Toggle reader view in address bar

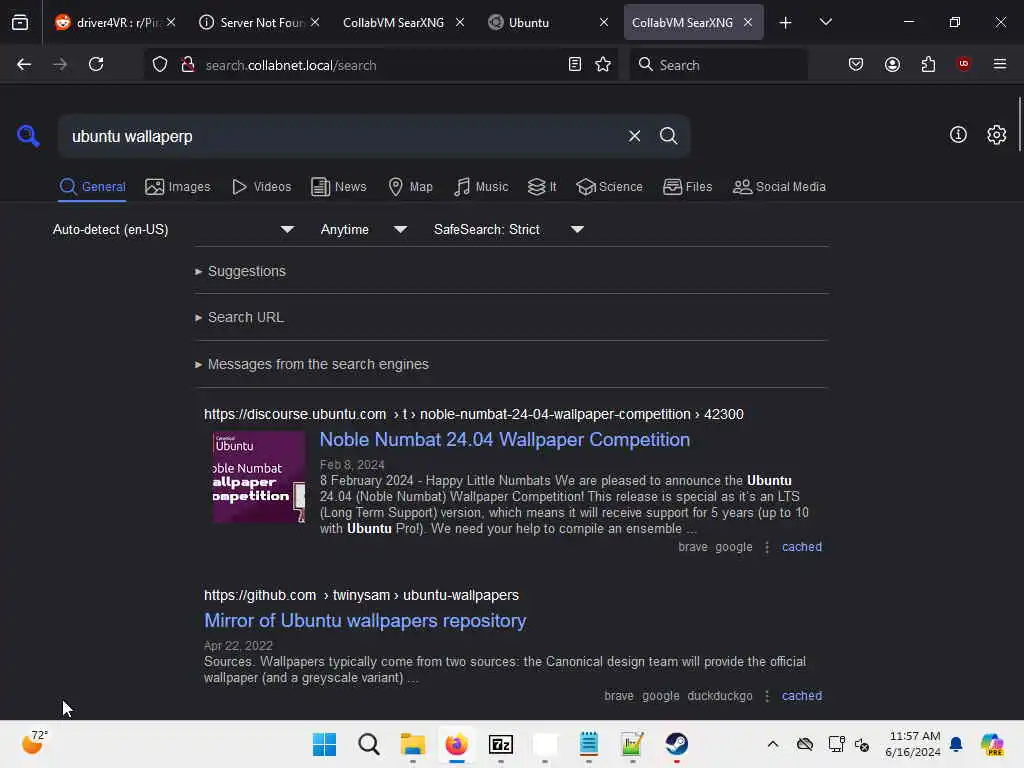pos(575,64)
